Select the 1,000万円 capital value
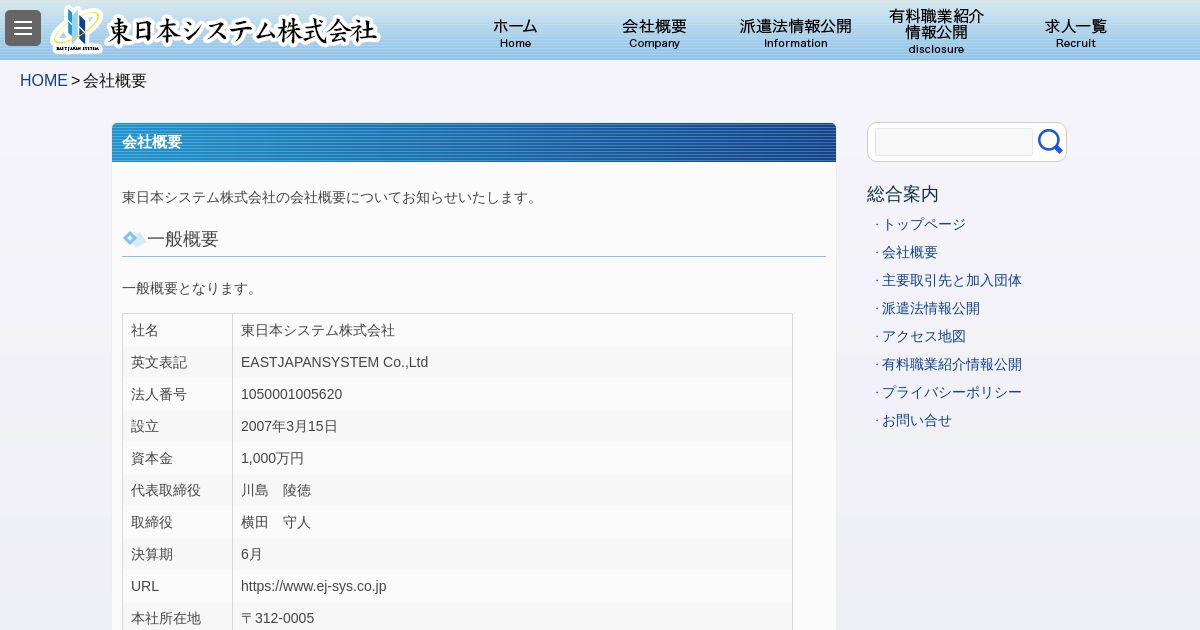1200x630 pixels. click(x=272, y=458)
